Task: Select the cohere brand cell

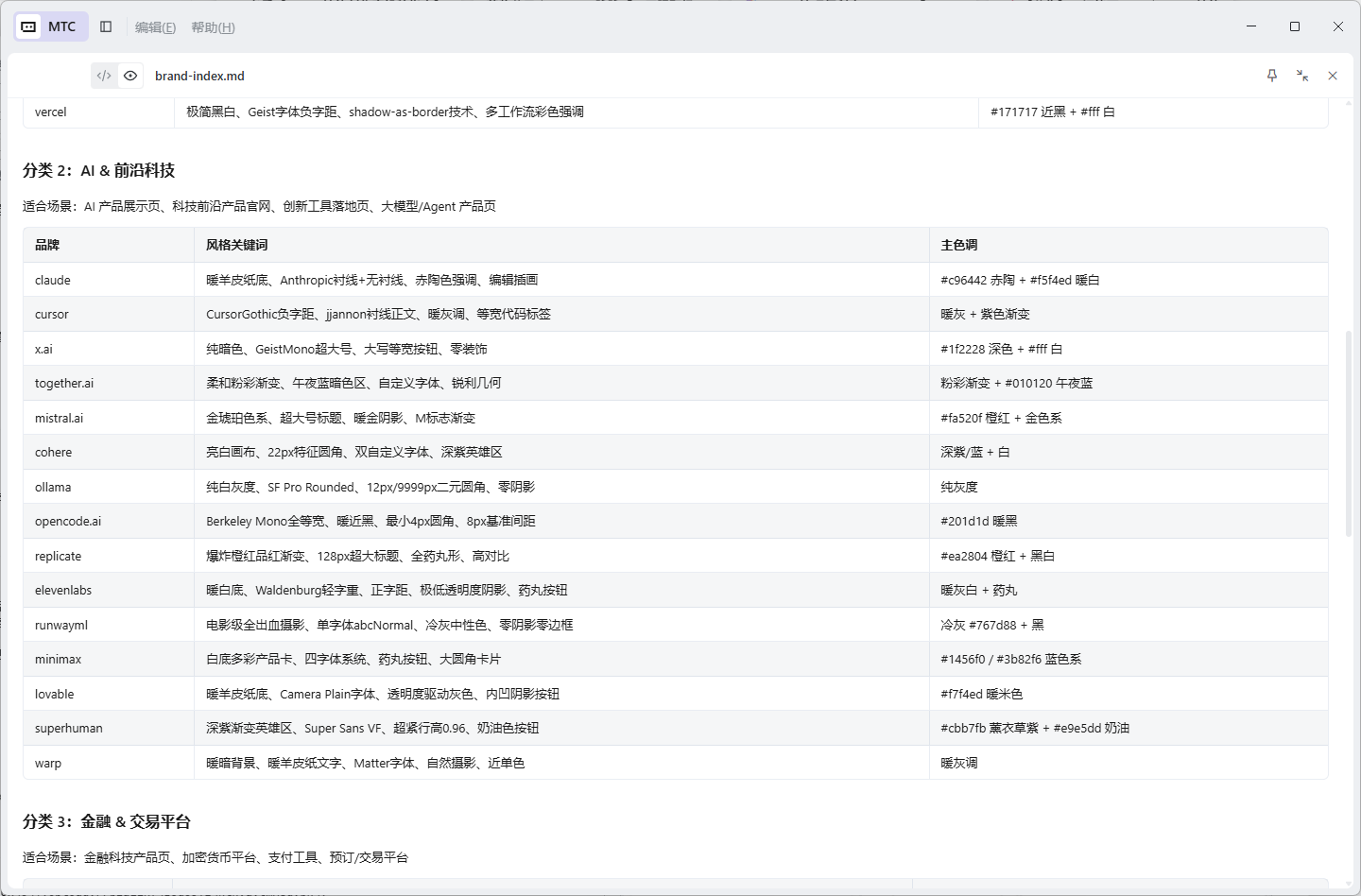Action: (109, 452)
